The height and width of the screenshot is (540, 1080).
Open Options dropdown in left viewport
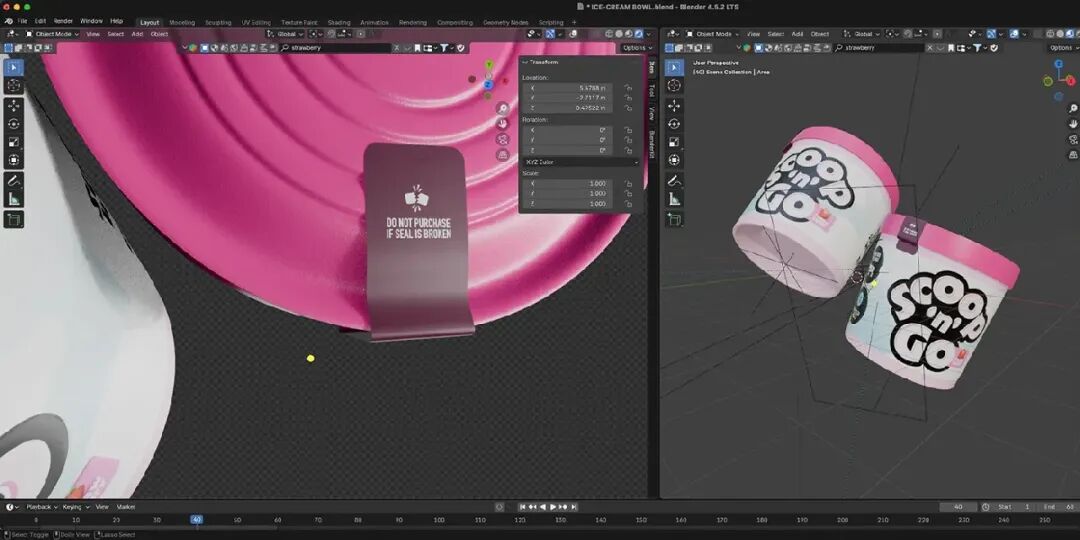tap(637, 48)
